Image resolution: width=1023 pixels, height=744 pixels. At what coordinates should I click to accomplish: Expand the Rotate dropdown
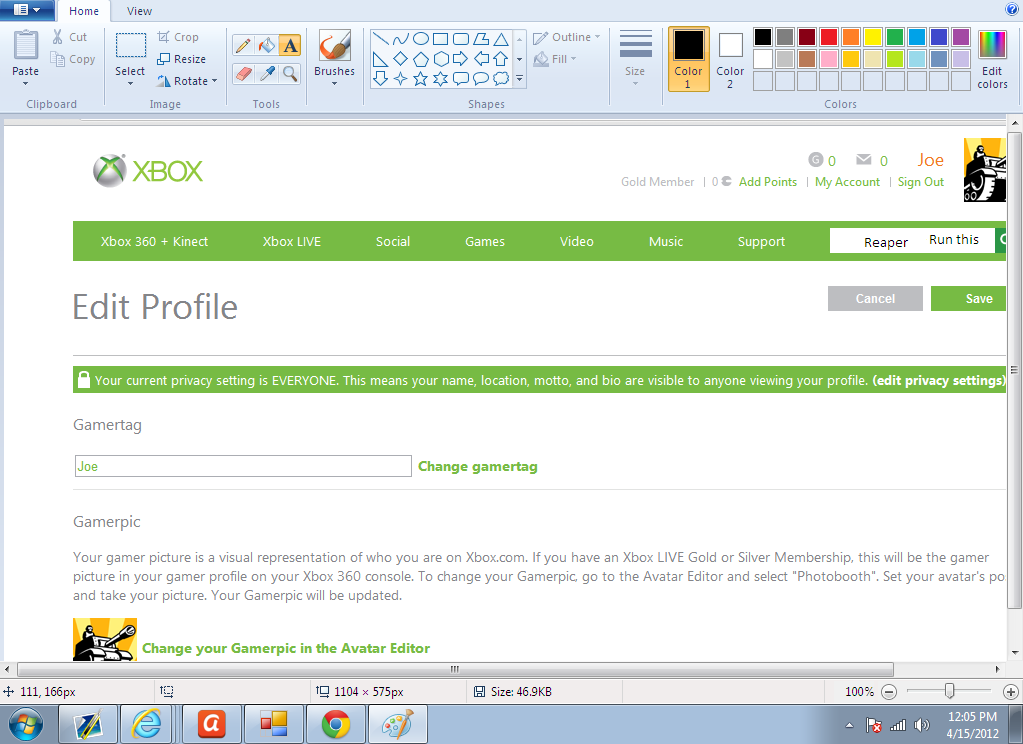point(214,81)
